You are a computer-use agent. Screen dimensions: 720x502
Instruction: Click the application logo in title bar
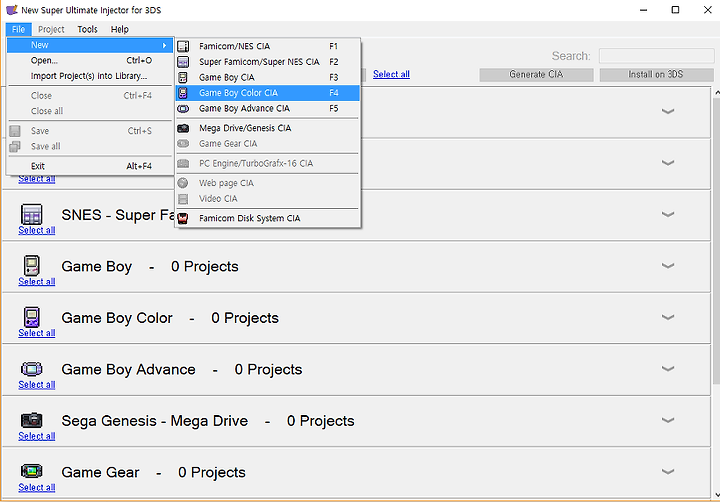tap(12, 10)
